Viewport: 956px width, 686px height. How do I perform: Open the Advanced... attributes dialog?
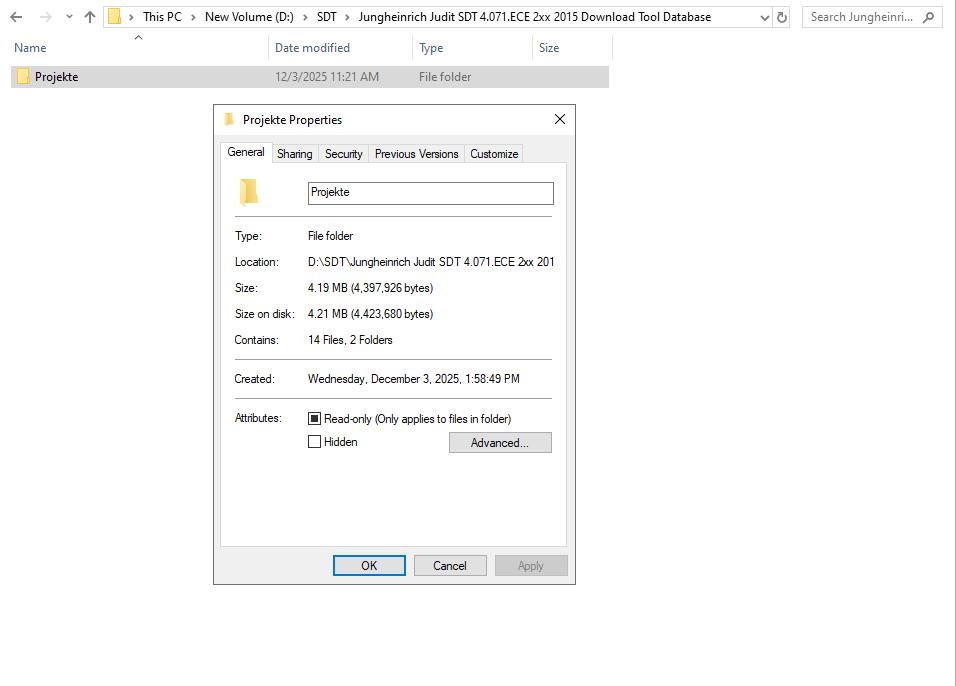pyautogui.click(x=500, y=443)
